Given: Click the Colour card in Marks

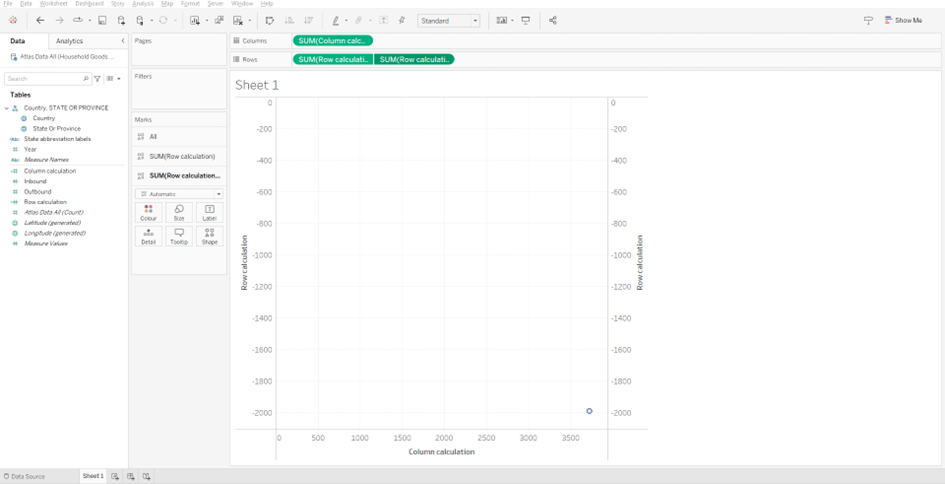Looking at the screenshot, I should tap(148, 213).
